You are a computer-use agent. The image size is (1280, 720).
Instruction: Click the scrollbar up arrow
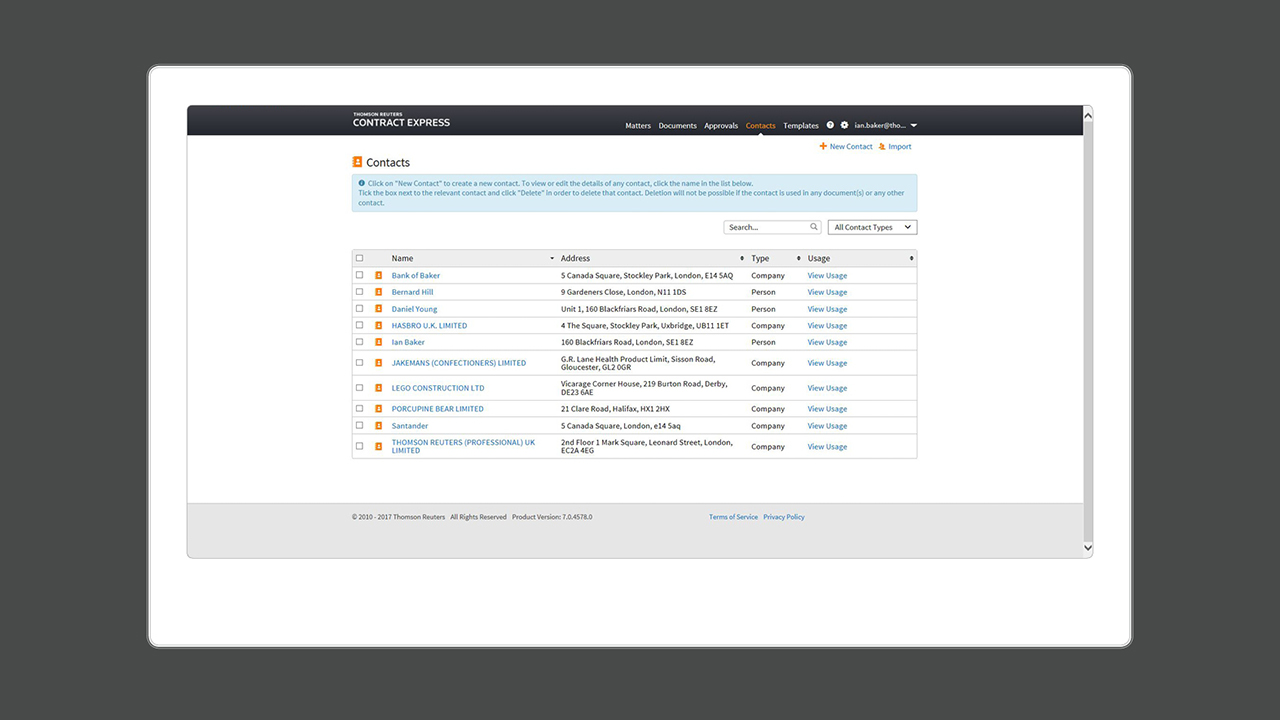[1088, 116]
